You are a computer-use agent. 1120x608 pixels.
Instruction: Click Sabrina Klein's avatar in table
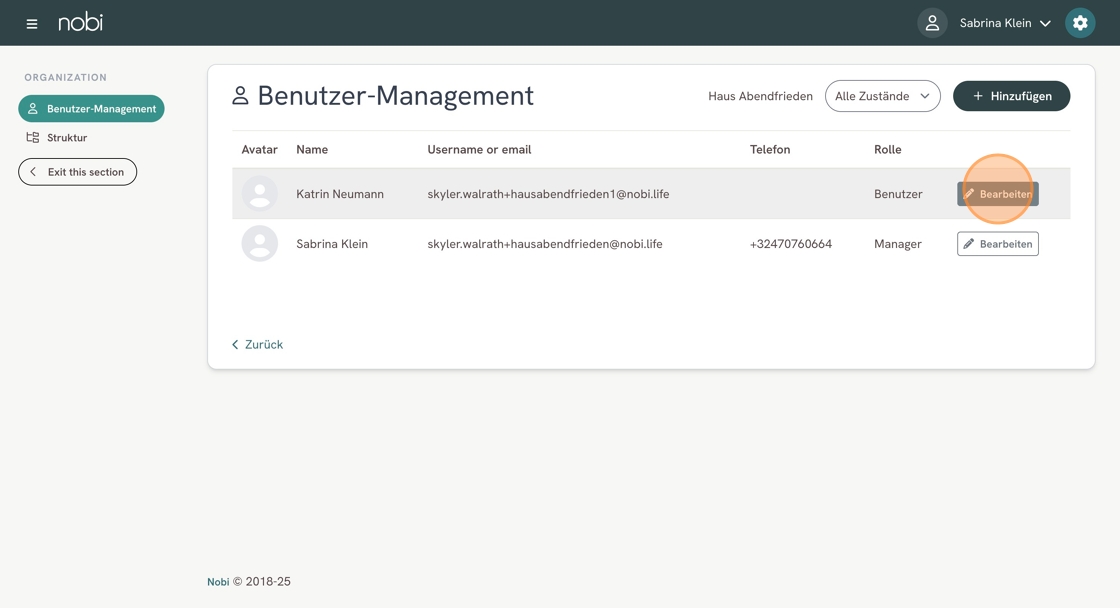pos(260,244)
